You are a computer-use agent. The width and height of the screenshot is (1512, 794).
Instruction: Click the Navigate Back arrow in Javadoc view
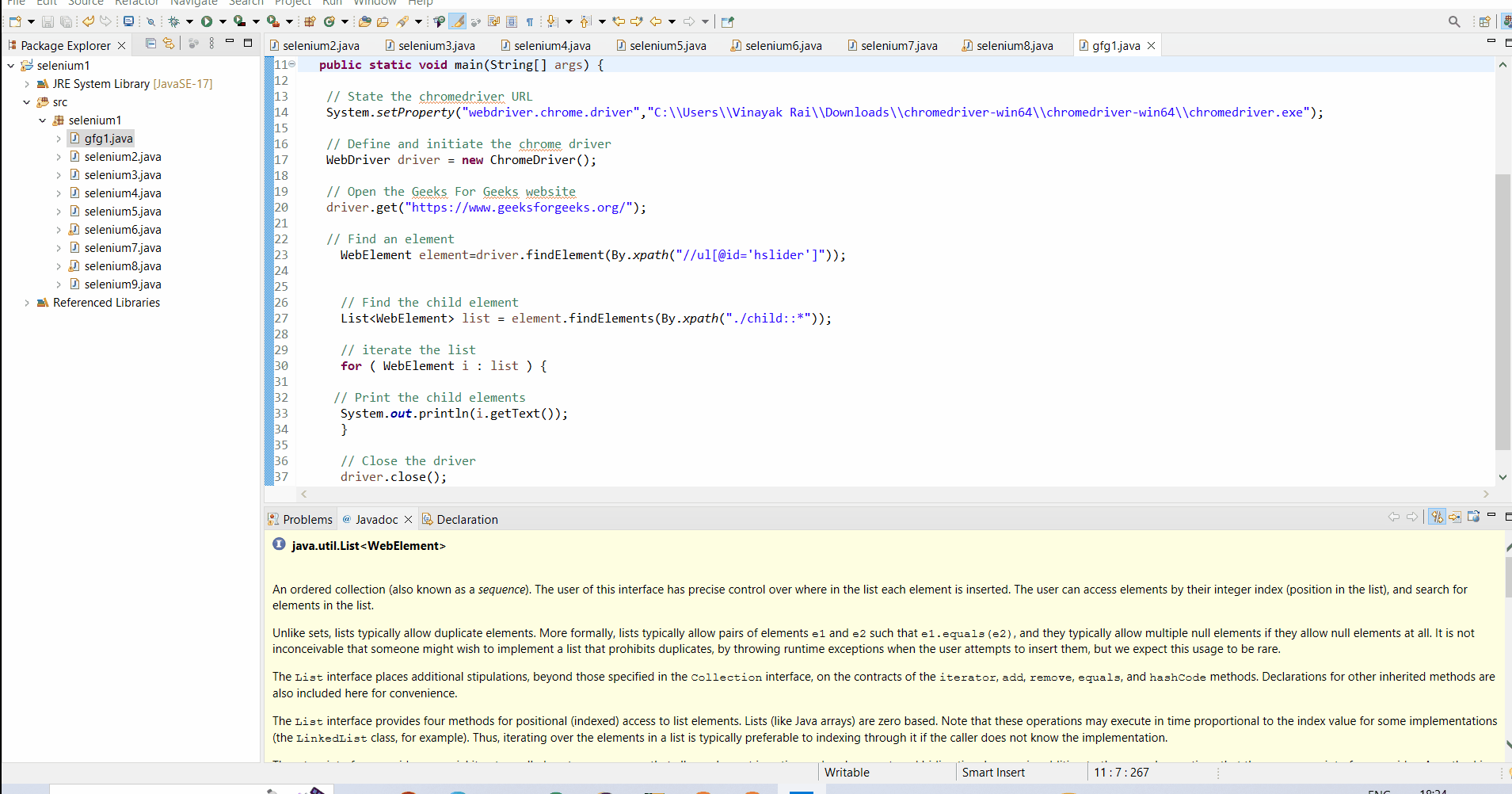(x=1395, y=517)
